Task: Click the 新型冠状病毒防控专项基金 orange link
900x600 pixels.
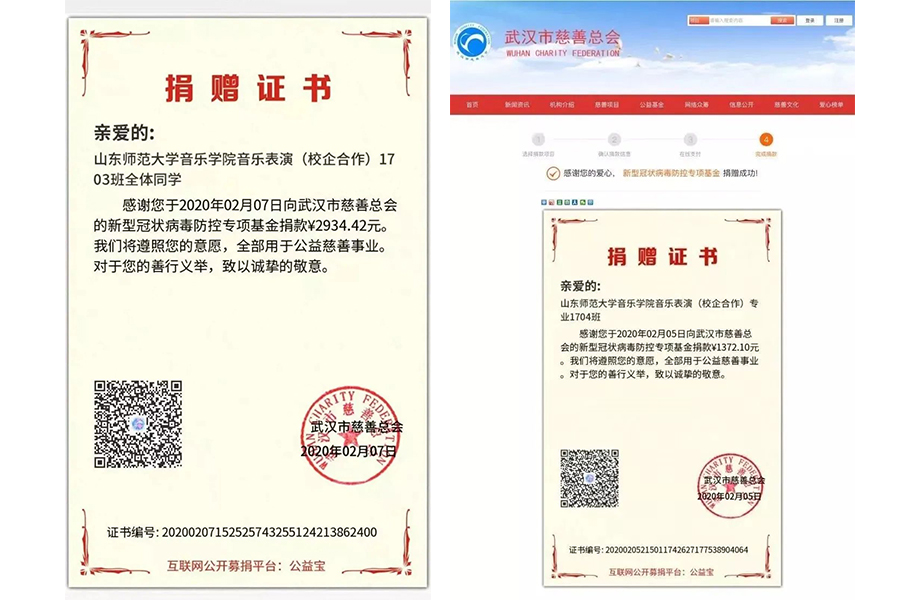Action: [671, 173]
